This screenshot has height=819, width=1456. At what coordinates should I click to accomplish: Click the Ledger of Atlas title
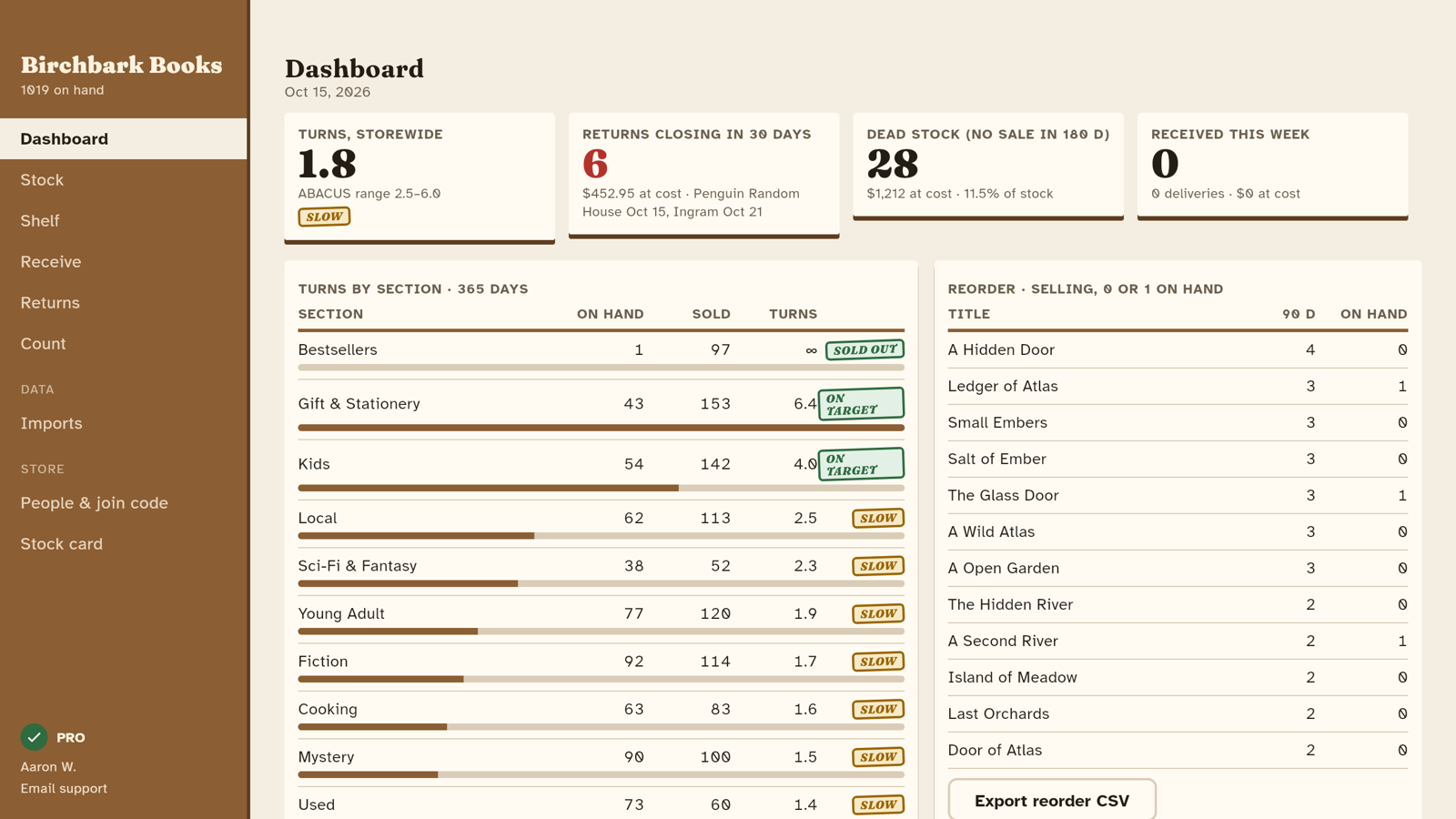(1003, 386)
